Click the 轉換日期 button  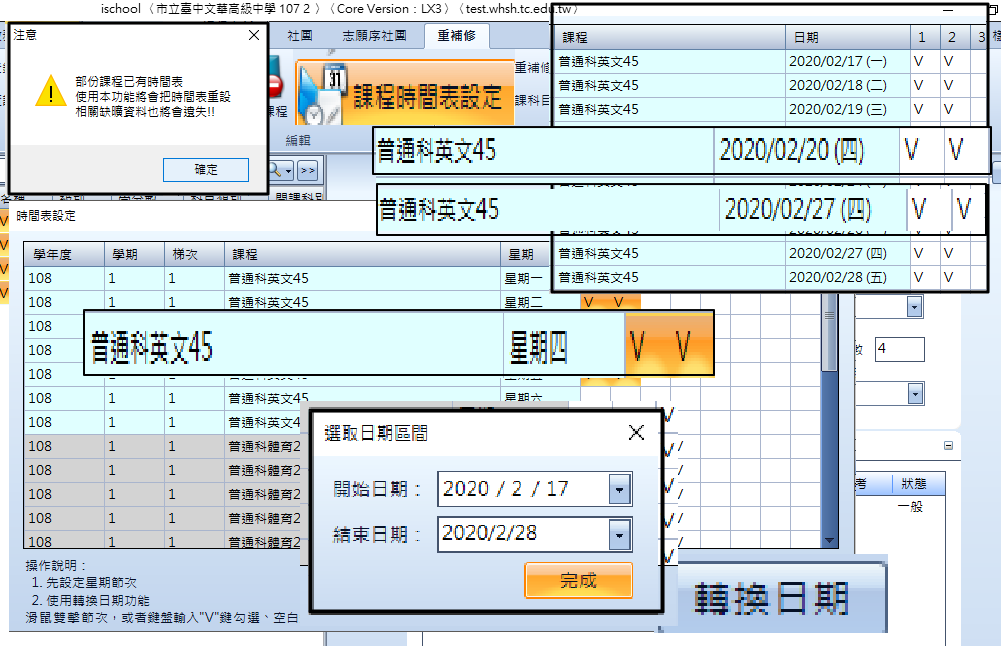tap(772, 598)
